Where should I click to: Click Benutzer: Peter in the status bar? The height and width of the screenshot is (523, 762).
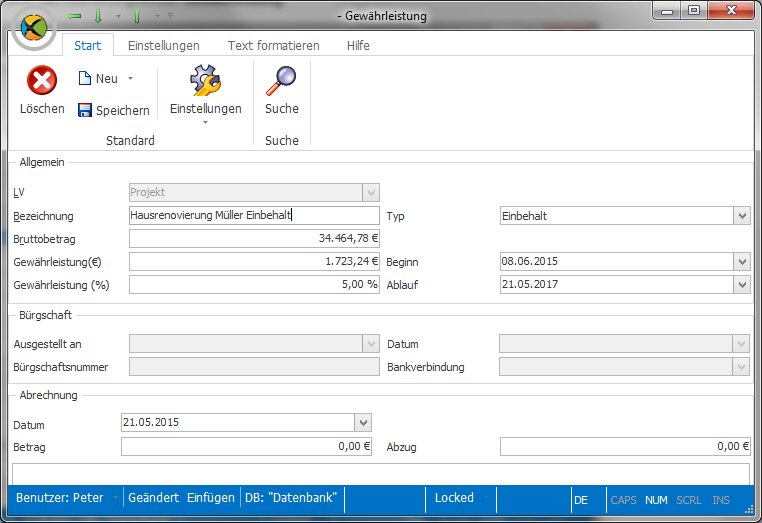[x=60, y=498]
